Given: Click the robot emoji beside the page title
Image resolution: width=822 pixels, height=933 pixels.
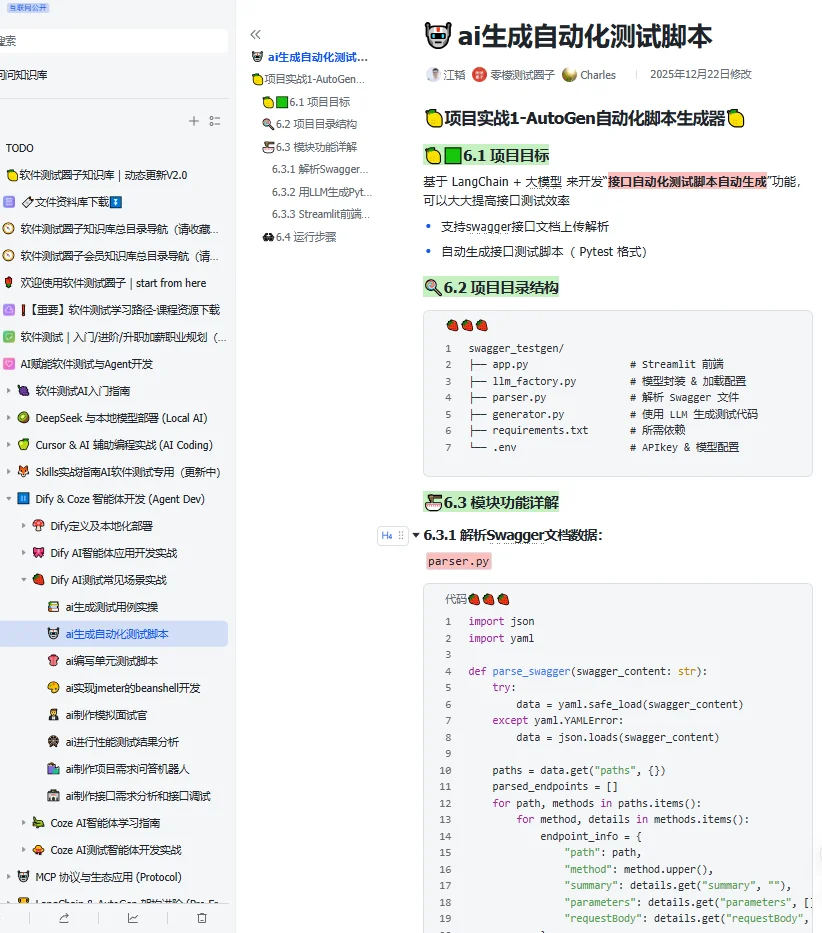Looking at the screenshot, I should 438,36.
